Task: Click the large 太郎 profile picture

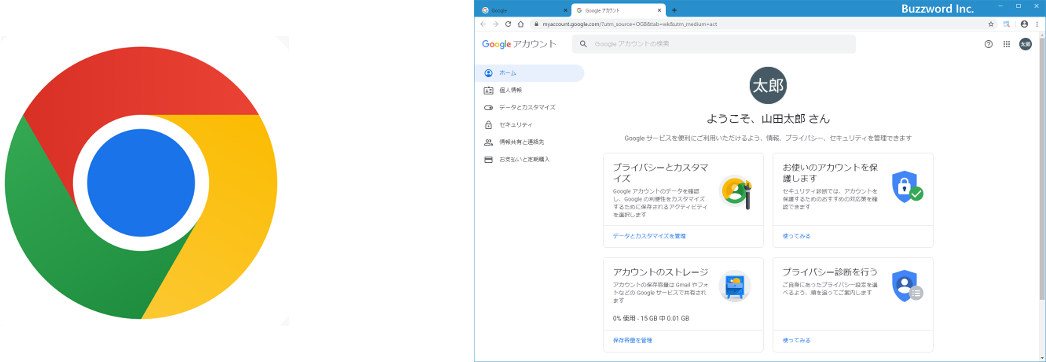Action: pyautogui.click(x=768, y=85)
